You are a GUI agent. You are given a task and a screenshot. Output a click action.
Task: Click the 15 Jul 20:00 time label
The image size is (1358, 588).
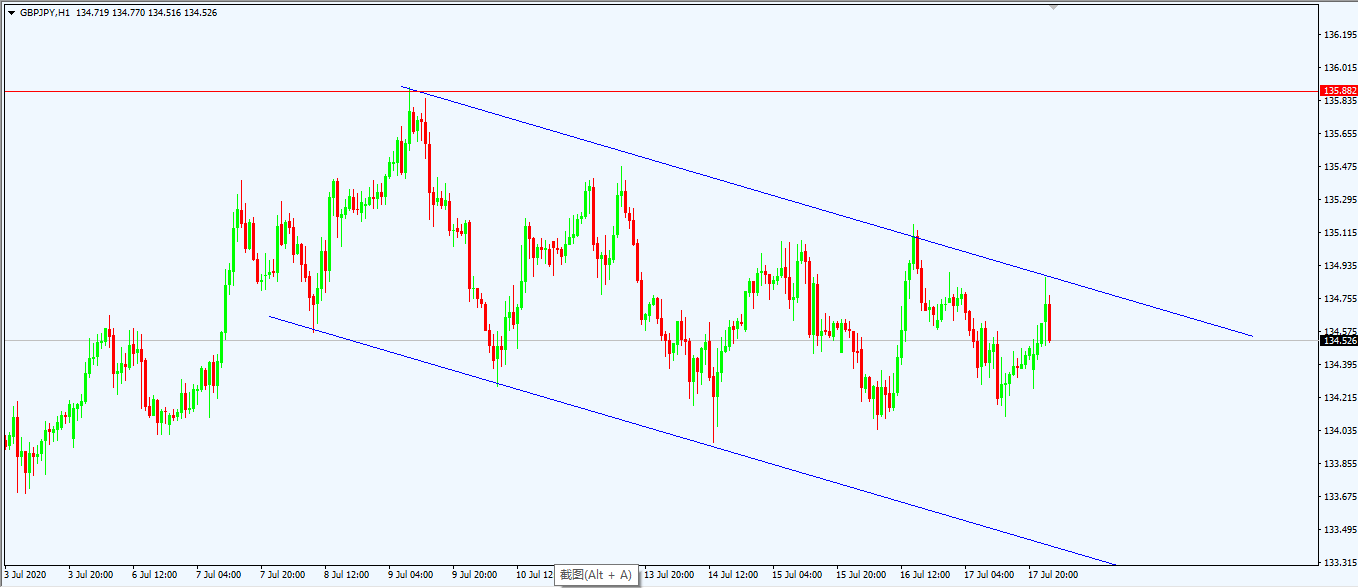click(x=861, y=575)
